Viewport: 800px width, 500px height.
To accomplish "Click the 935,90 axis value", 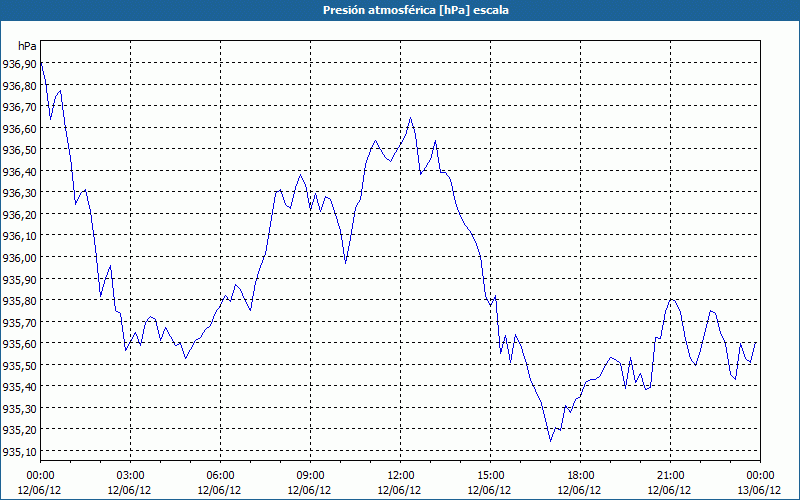I will pyautogui.click(x=19, y=279).
